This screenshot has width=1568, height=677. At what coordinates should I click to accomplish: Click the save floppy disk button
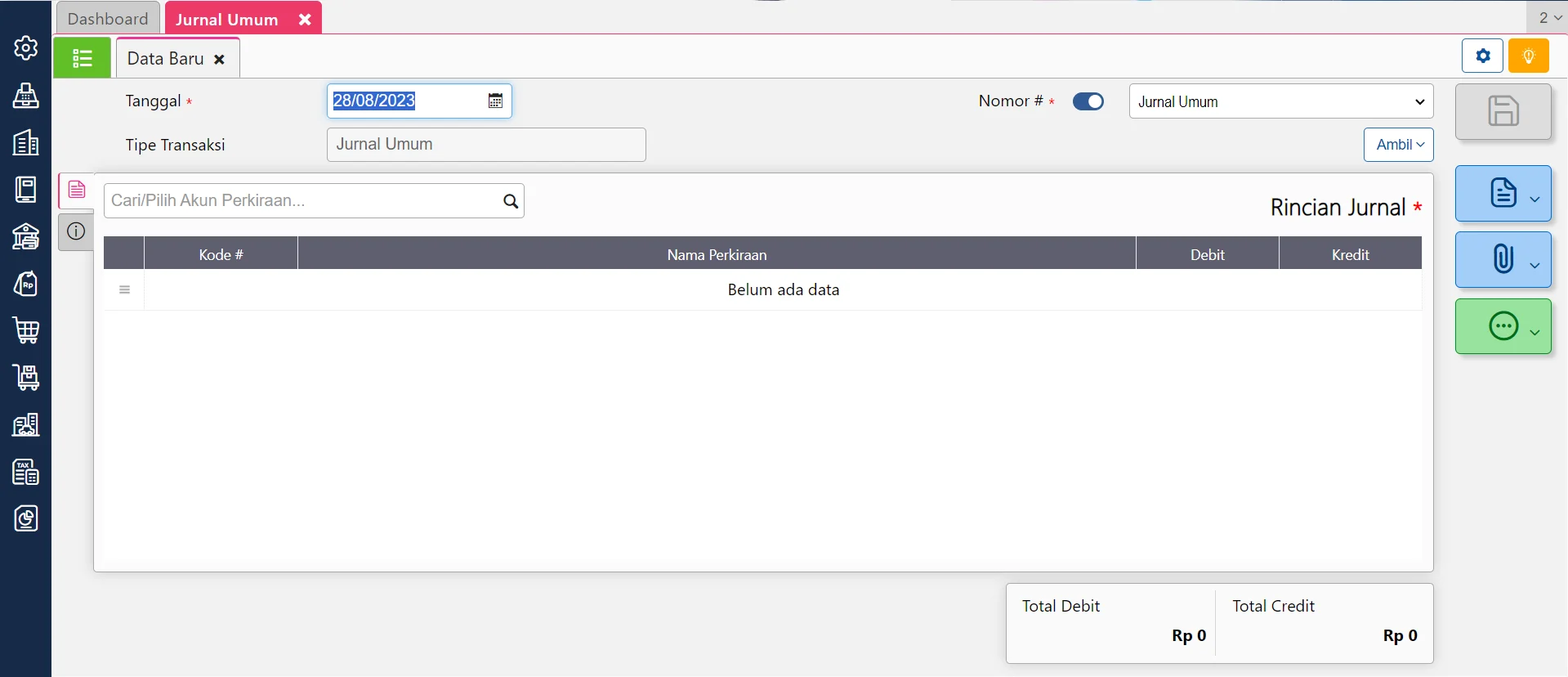point(1502,111)
